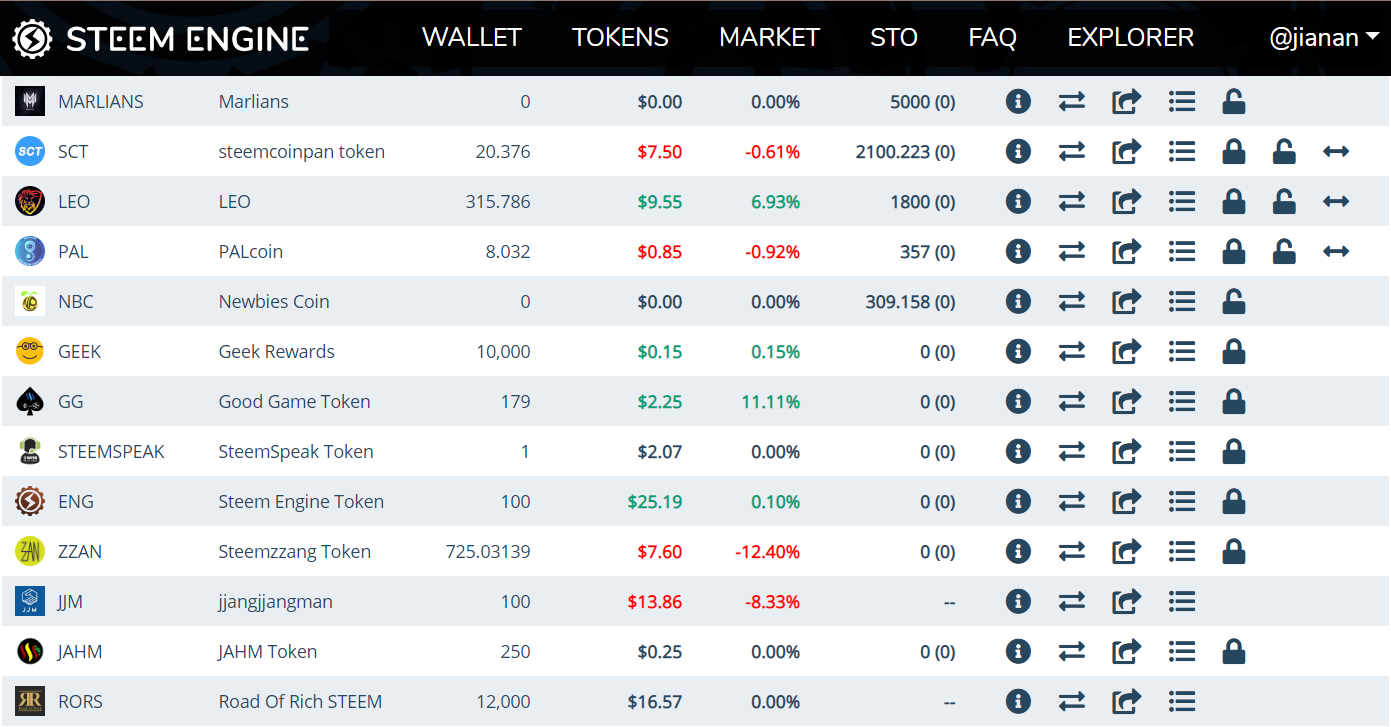
Task: Click the send arrow icon in GG row
Action: (1126, 402)
